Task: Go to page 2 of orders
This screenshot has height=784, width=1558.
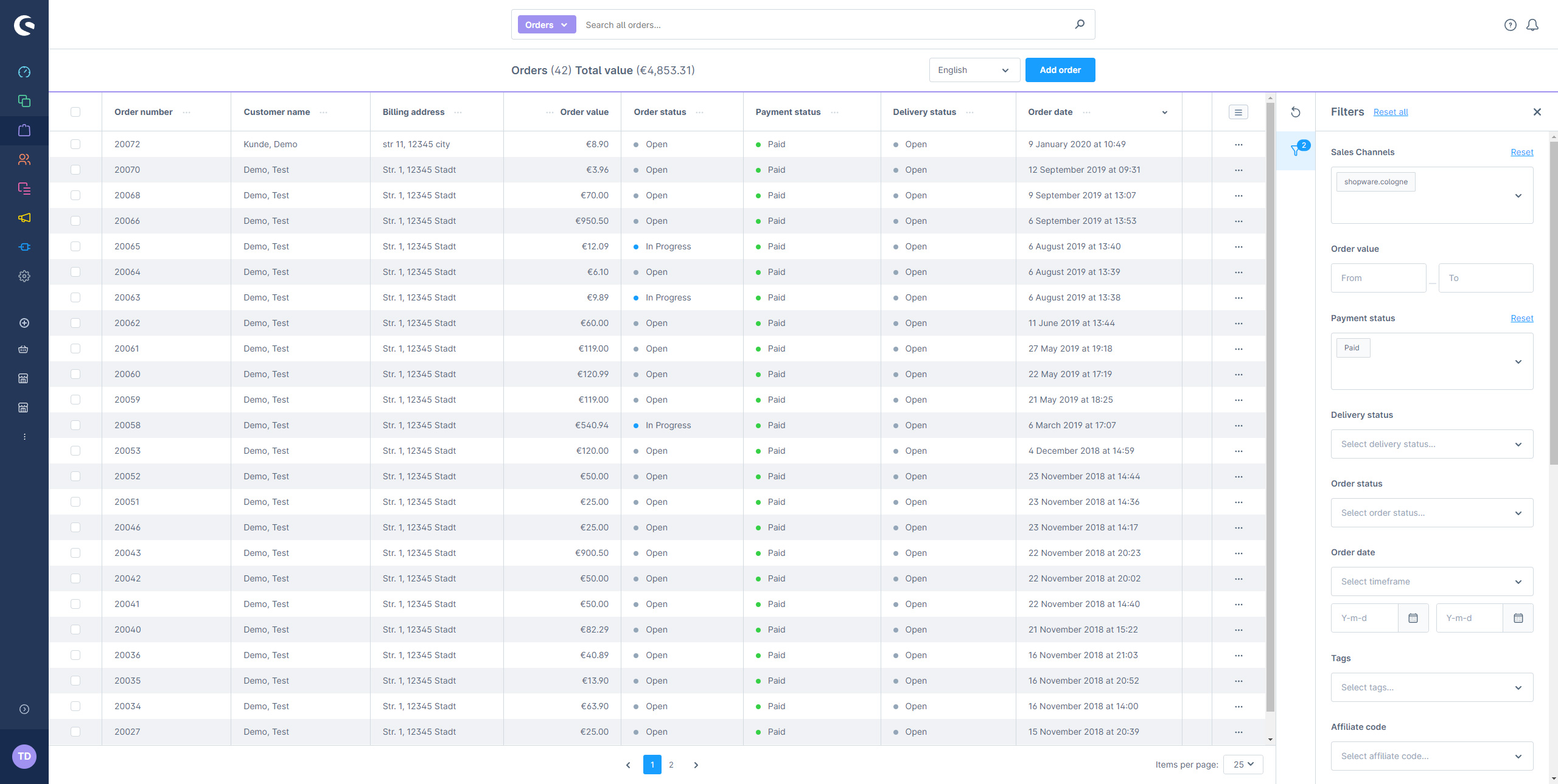Action: [x=671, y=765]
